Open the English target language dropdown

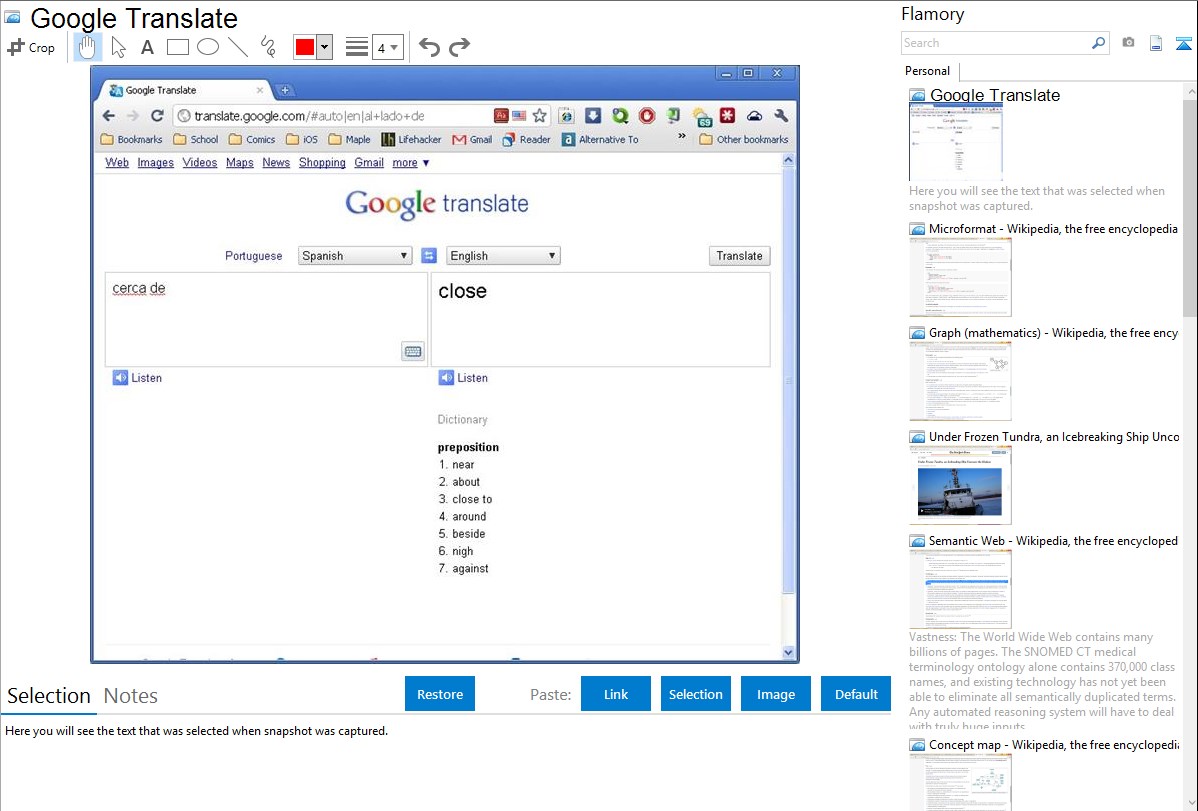tap(503, 255)
